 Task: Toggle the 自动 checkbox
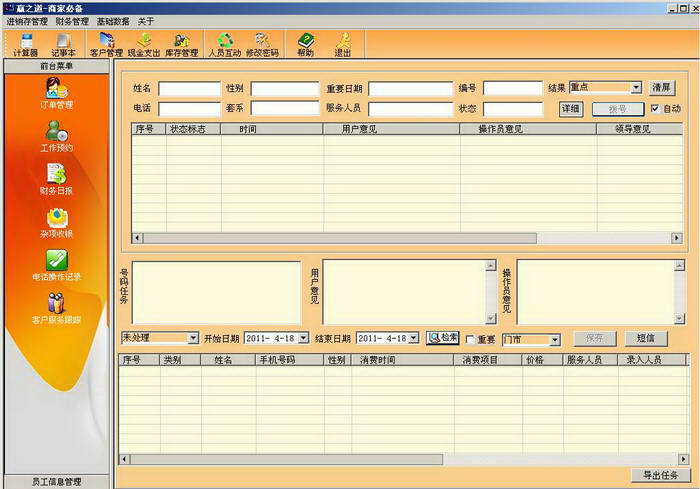655,108
